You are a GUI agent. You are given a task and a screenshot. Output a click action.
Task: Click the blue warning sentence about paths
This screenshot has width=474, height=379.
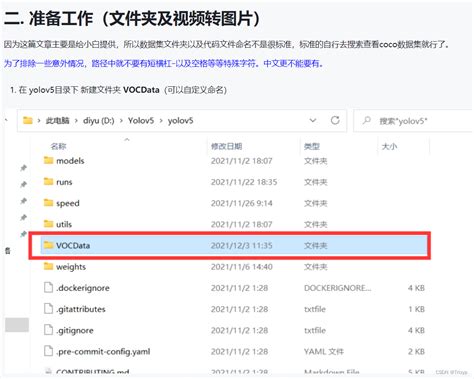coord(163,63)
